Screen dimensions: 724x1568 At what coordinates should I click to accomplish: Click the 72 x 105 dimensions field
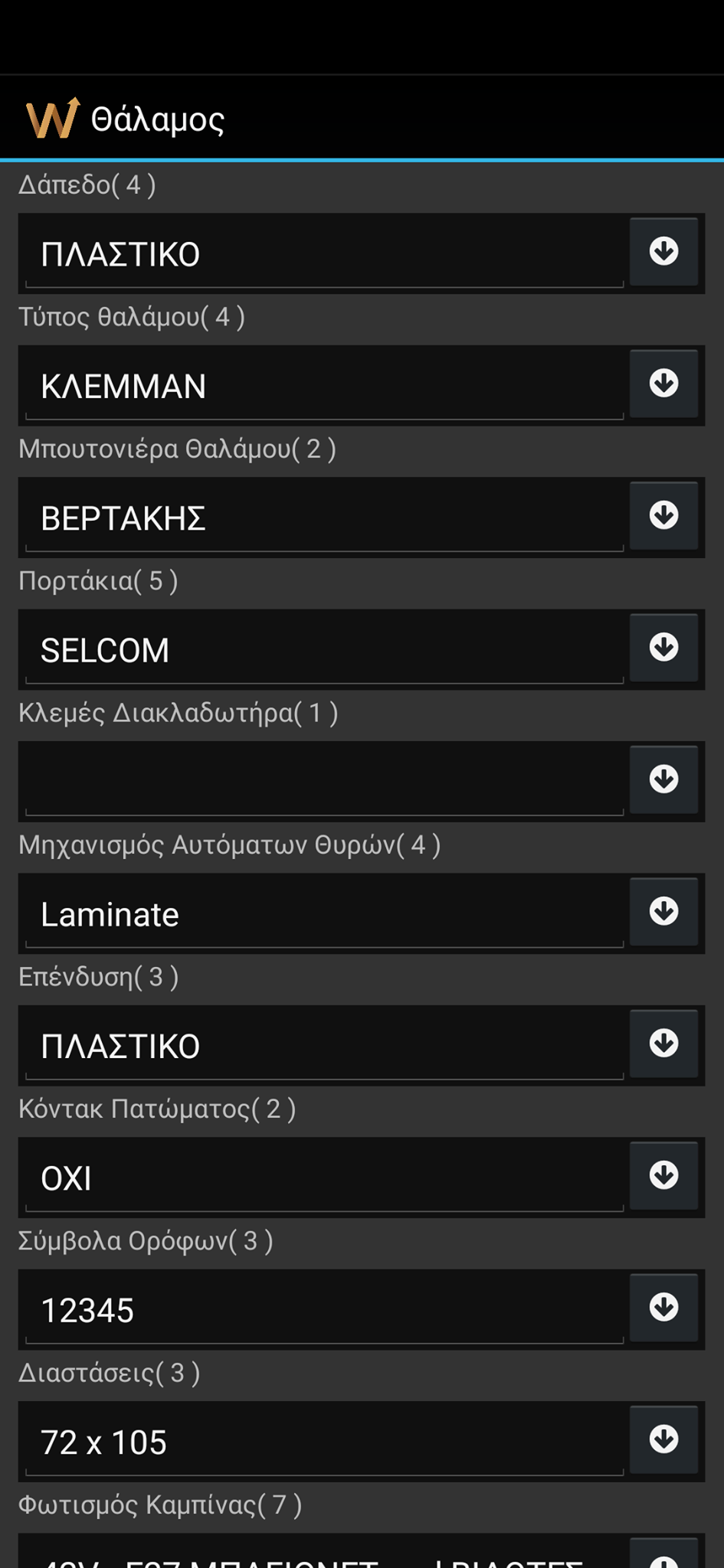point(323,1442)
